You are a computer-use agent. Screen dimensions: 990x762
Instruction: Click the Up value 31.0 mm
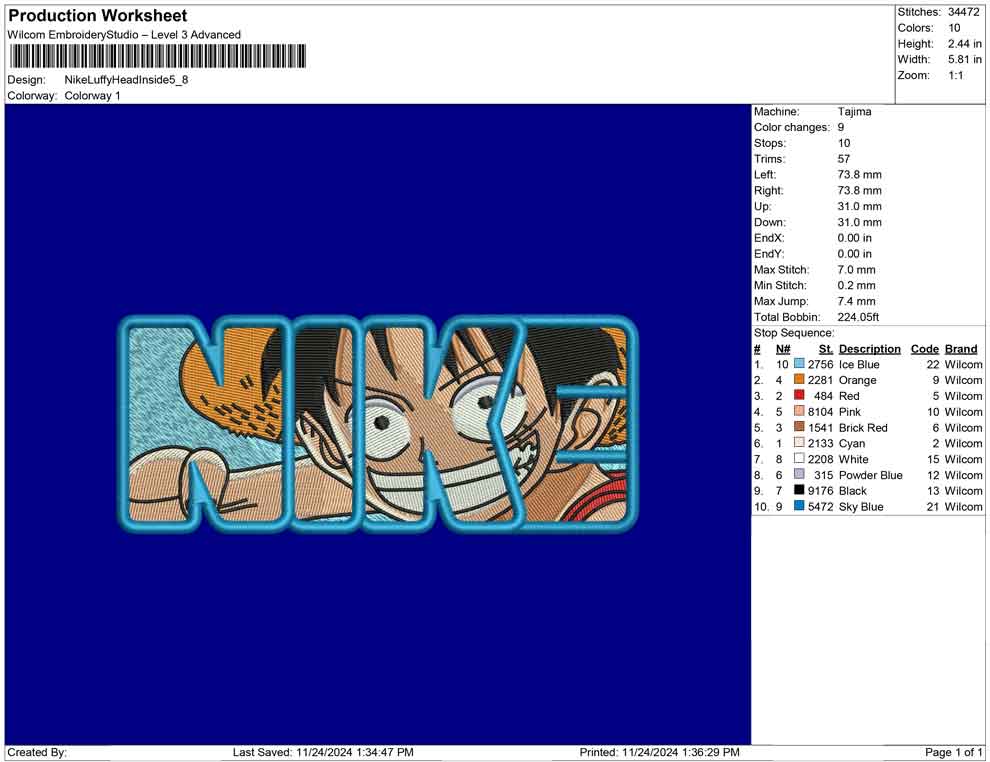(x=859, y=206)
